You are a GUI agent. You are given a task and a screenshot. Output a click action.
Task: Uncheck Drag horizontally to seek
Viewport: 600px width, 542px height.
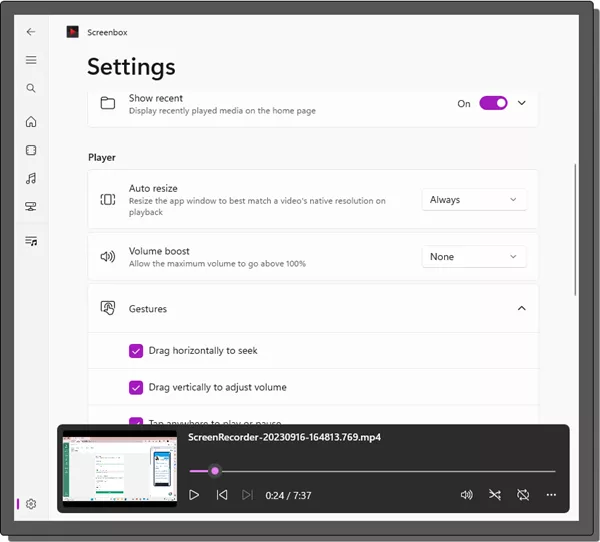coord(136,351)
